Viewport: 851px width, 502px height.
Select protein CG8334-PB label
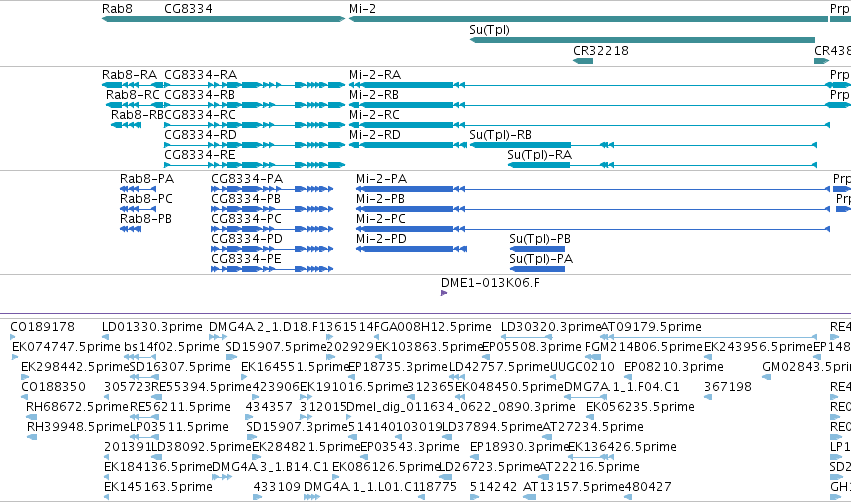(x=246, y=199)
